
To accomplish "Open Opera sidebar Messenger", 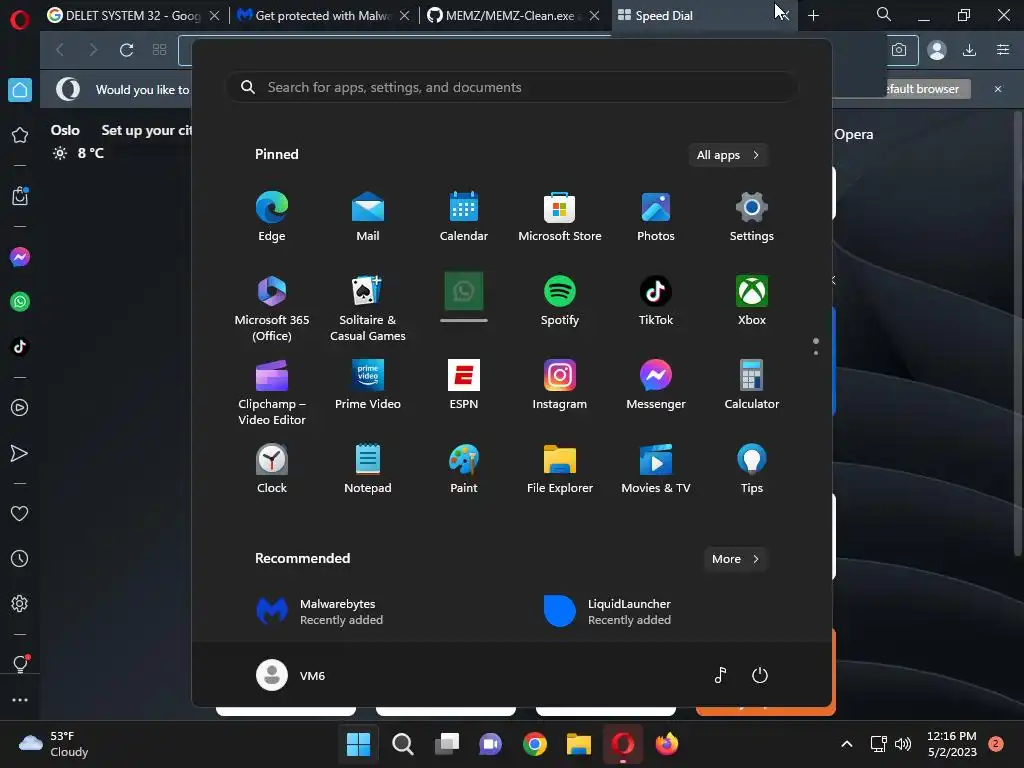I will tap(20, 257).
